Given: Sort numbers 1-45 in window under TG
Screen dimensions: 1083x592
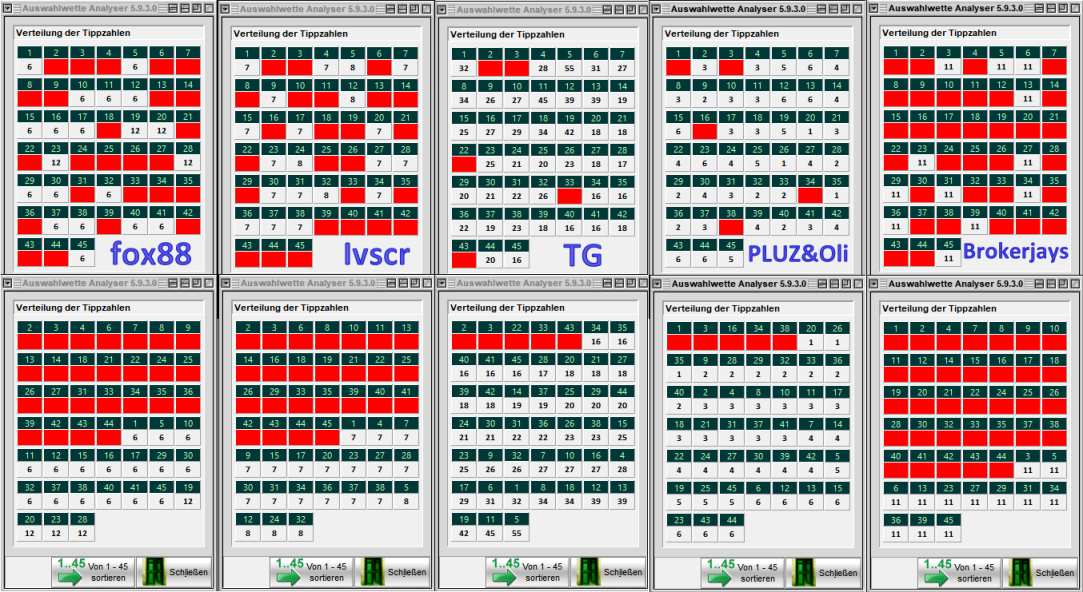Looking at the screenshot, I should pyautogui.click(x=527, y=572).
